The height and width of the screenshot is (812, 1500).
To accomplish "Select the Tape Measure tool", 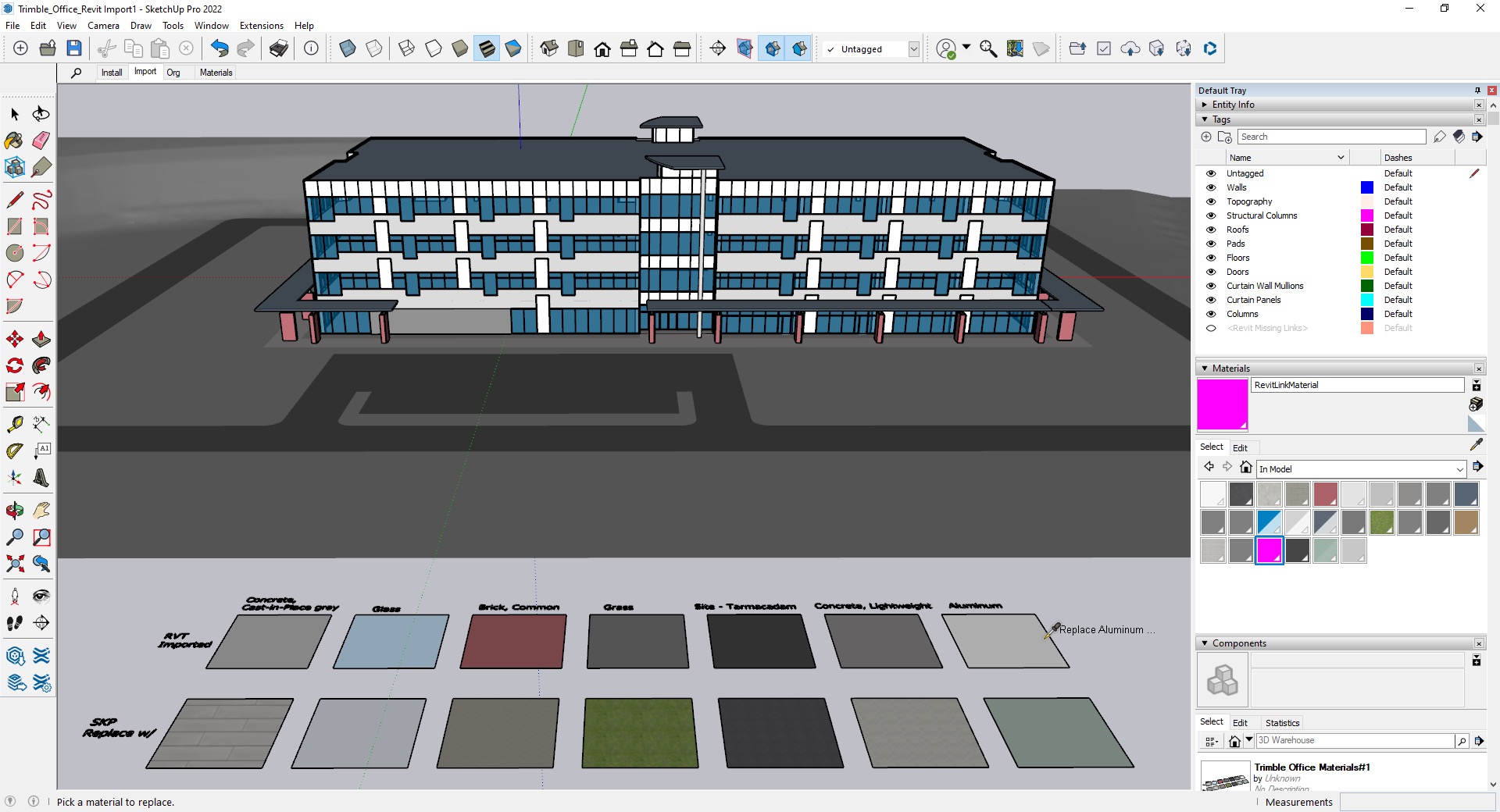I will point(13,424).
